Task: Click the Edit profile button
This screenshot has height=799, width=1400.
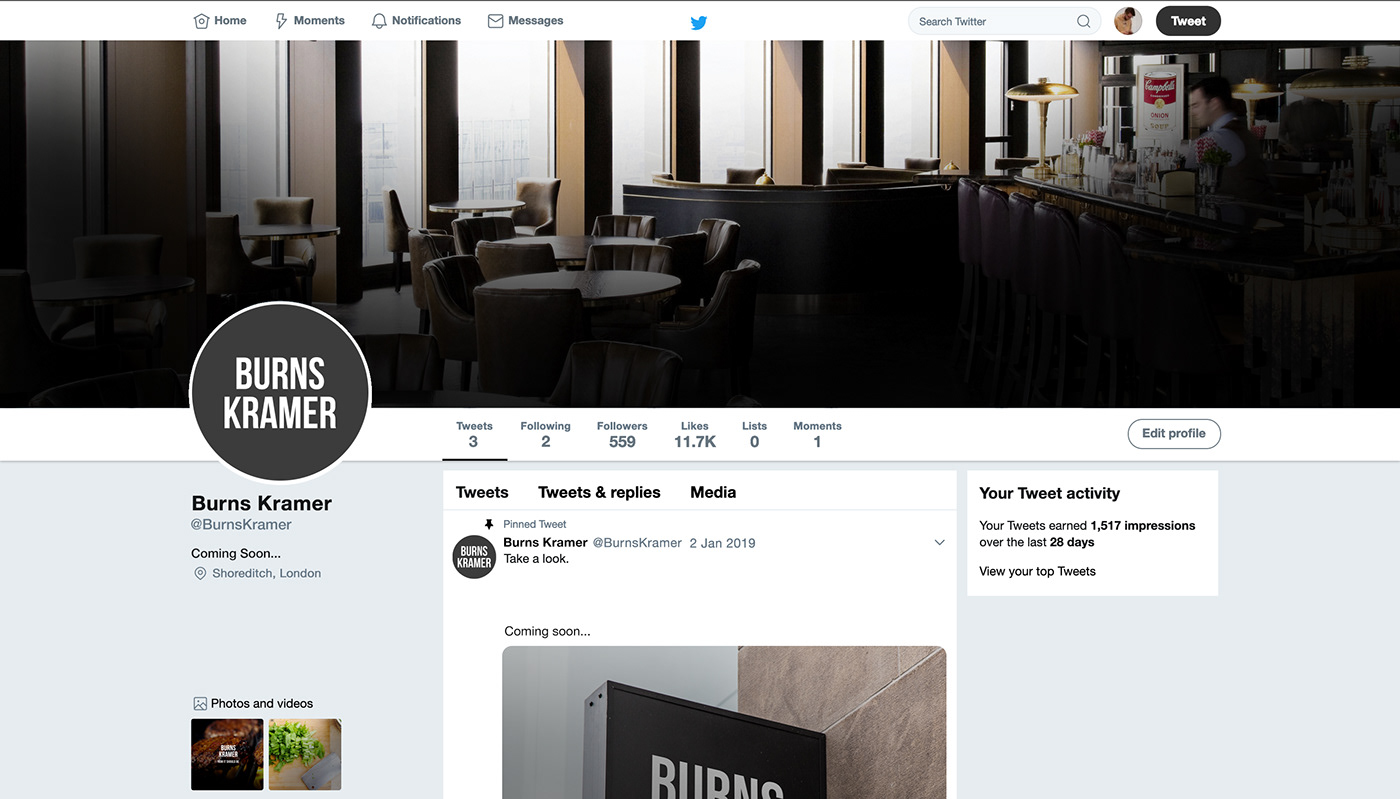Action: (x=1174, y=434)
